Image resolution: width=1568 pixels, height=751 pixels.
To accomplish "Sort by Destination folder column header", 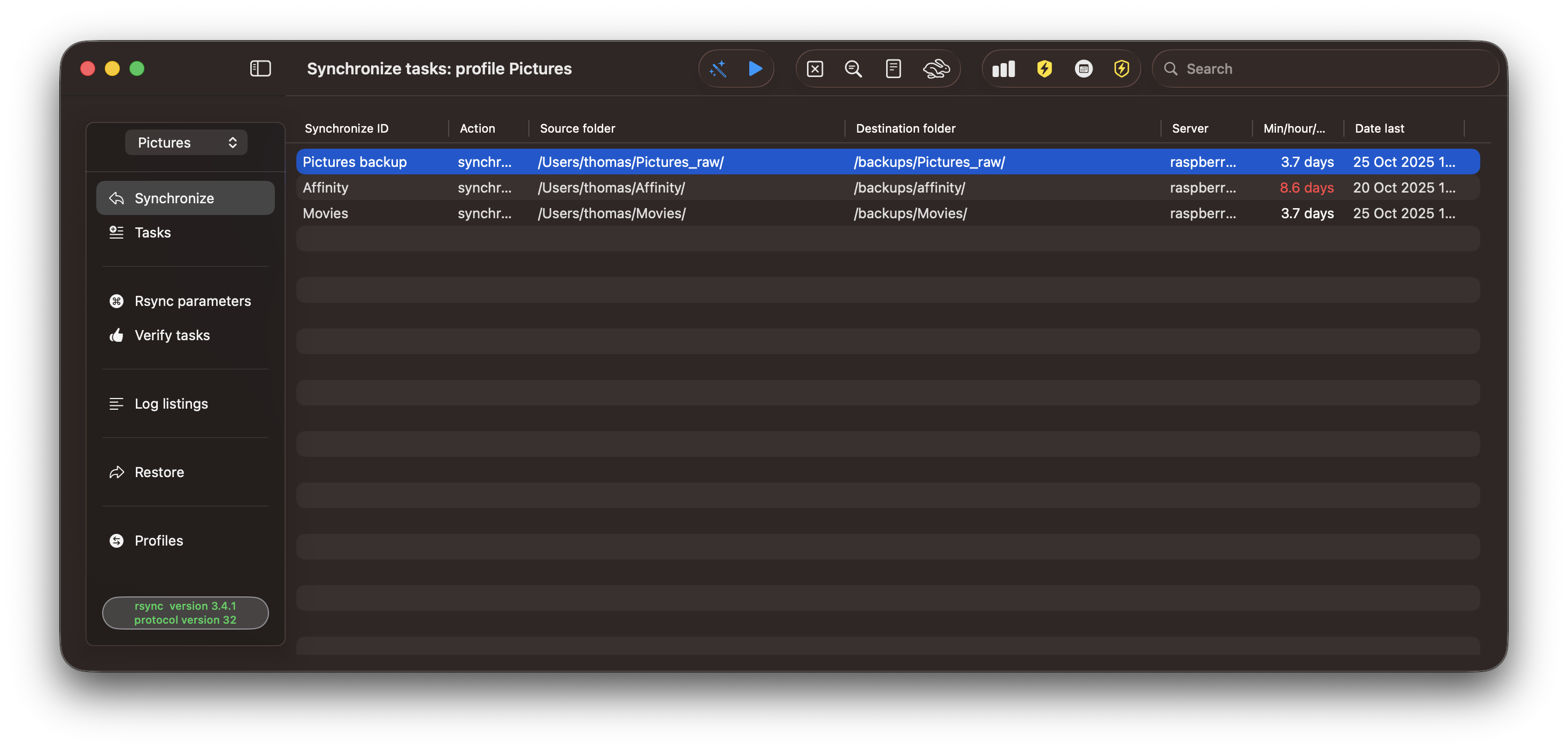I will click(x=905, y=128).
